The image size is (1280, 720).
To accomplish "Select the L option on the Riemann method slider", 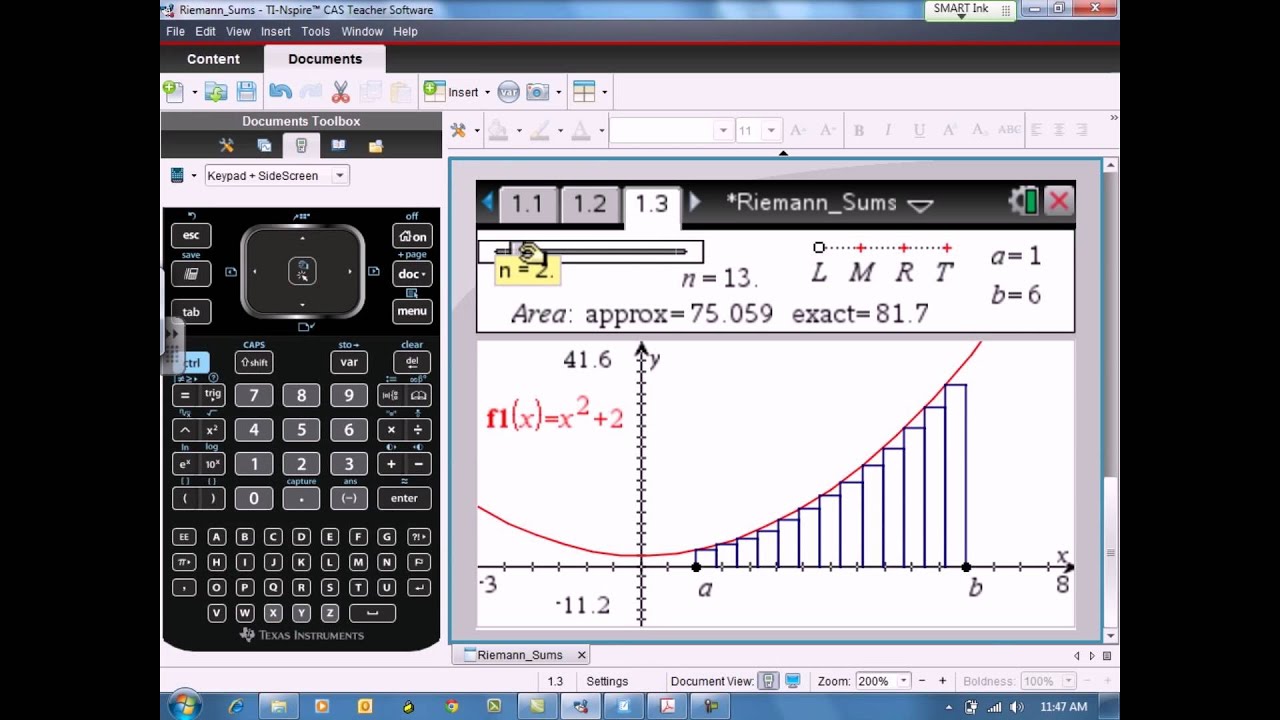I will pyautogui.click(x=819, y=248).
